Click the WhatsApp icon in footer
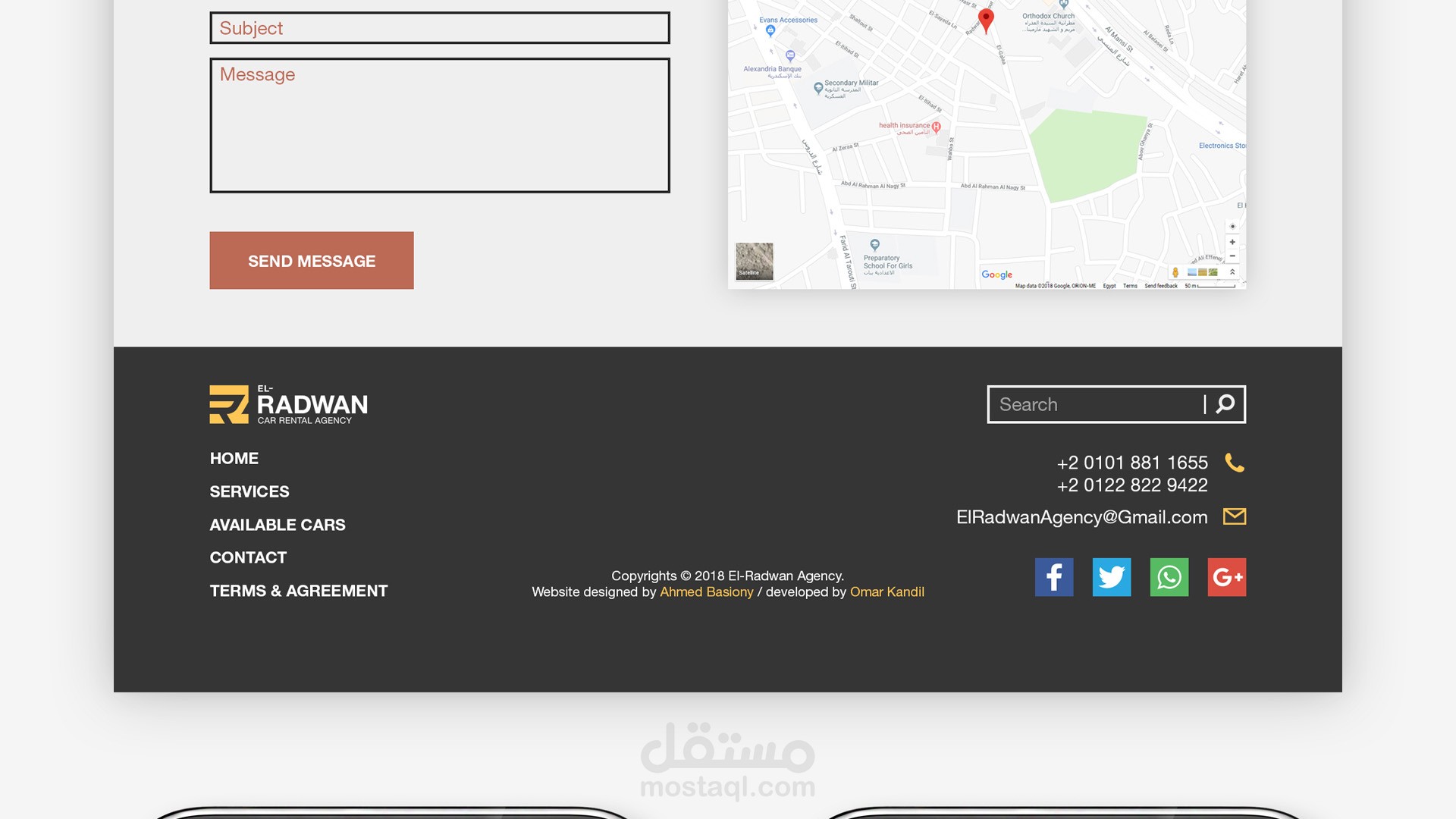 coord(1169,577)
